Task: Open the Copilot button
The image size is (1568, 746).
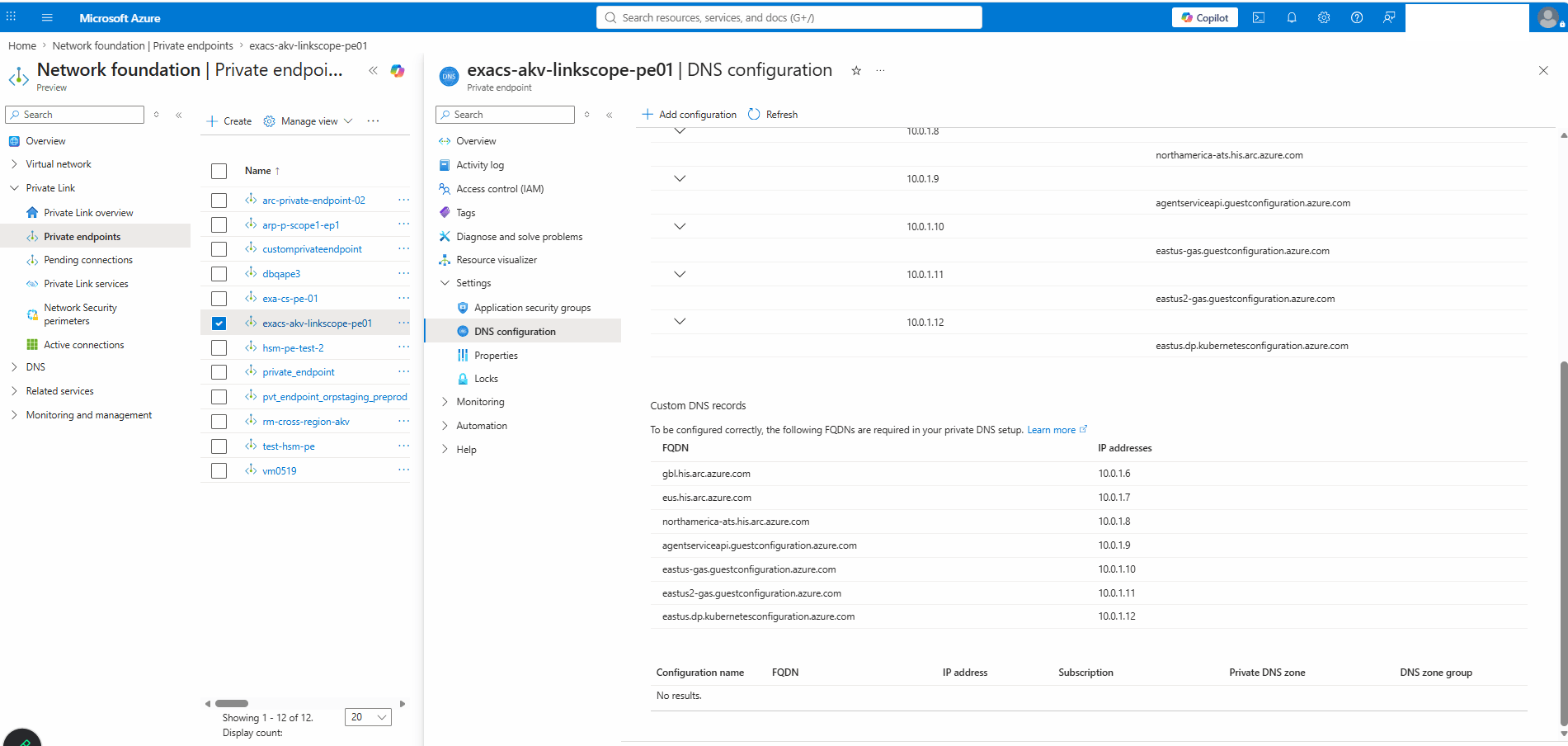Action: [x=1204, y=17]
